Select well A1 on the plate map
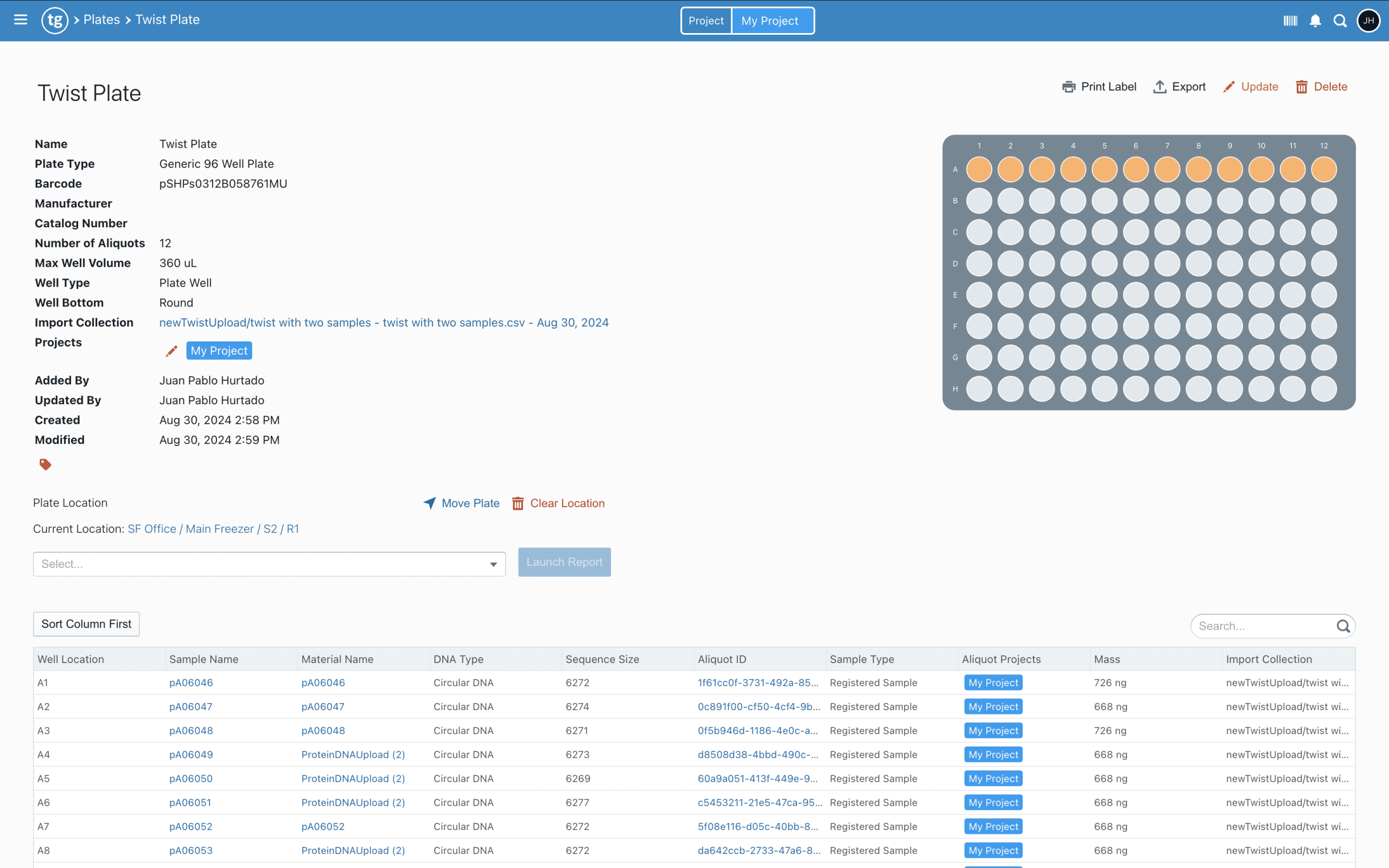 tap(979, 169)
